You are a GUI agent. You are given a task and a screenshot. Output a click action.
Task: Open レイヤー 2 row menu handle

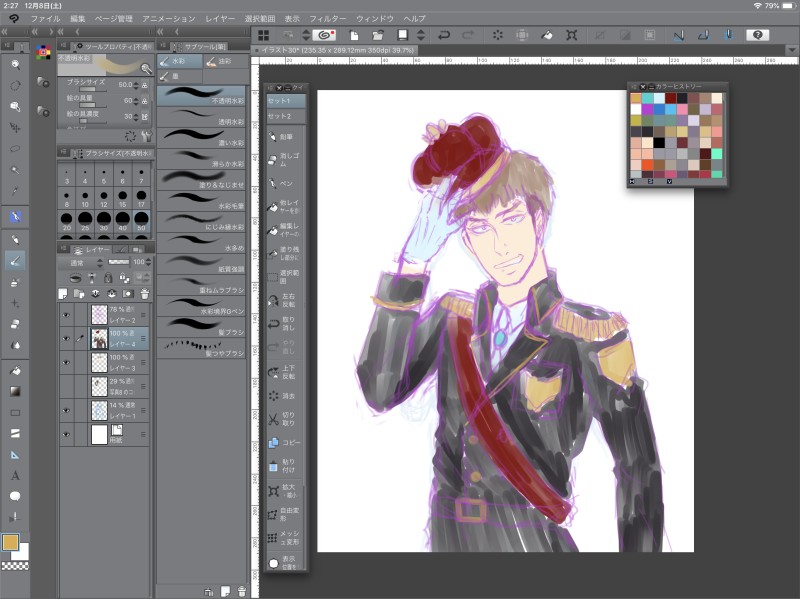click(143, 315)
